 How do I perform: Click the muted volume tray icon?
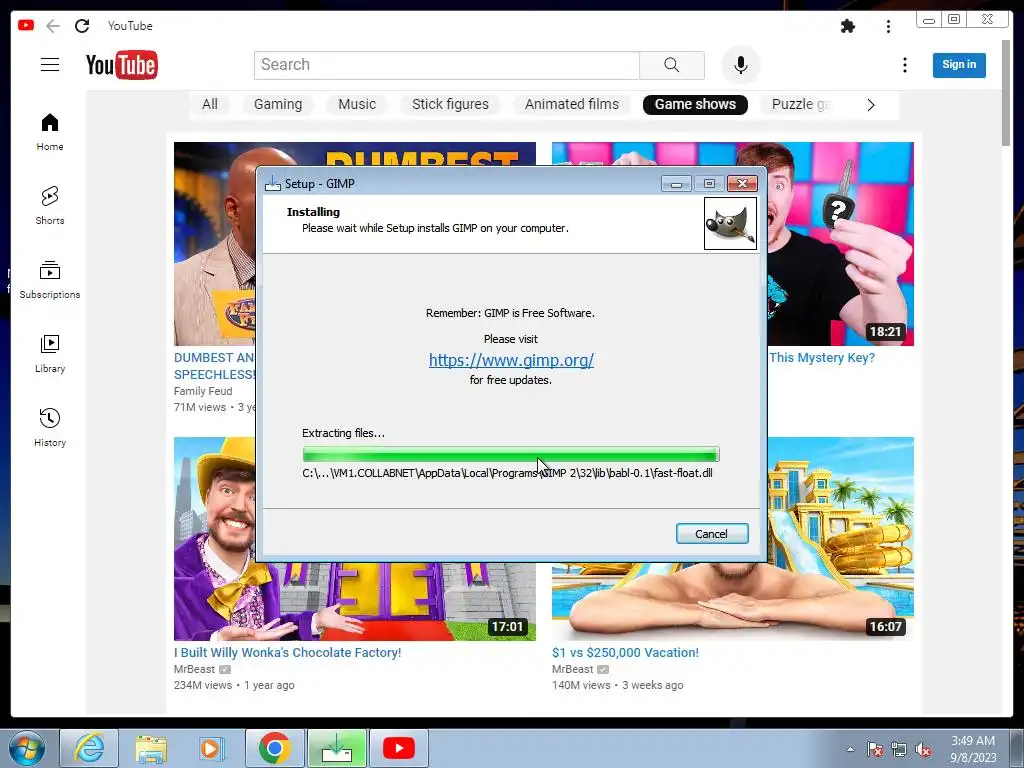click(x=923, y=749)
